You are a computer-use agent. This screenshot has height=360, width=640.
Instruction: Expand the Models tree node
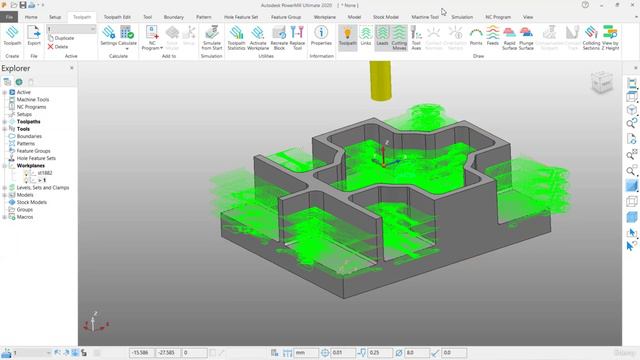[4, 195]
